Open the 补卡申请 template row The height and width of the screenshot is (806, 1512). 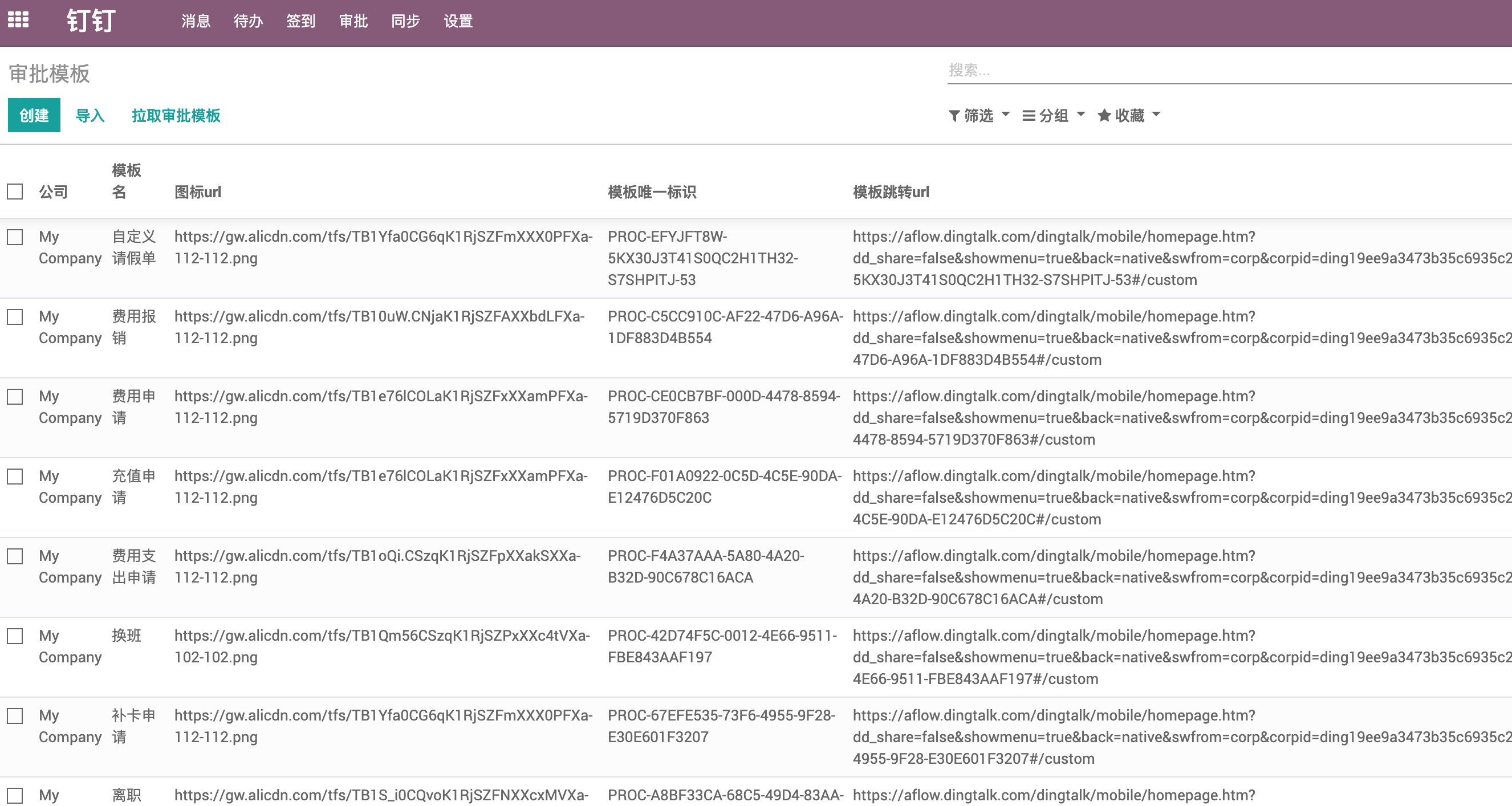[x=756, y=738]
